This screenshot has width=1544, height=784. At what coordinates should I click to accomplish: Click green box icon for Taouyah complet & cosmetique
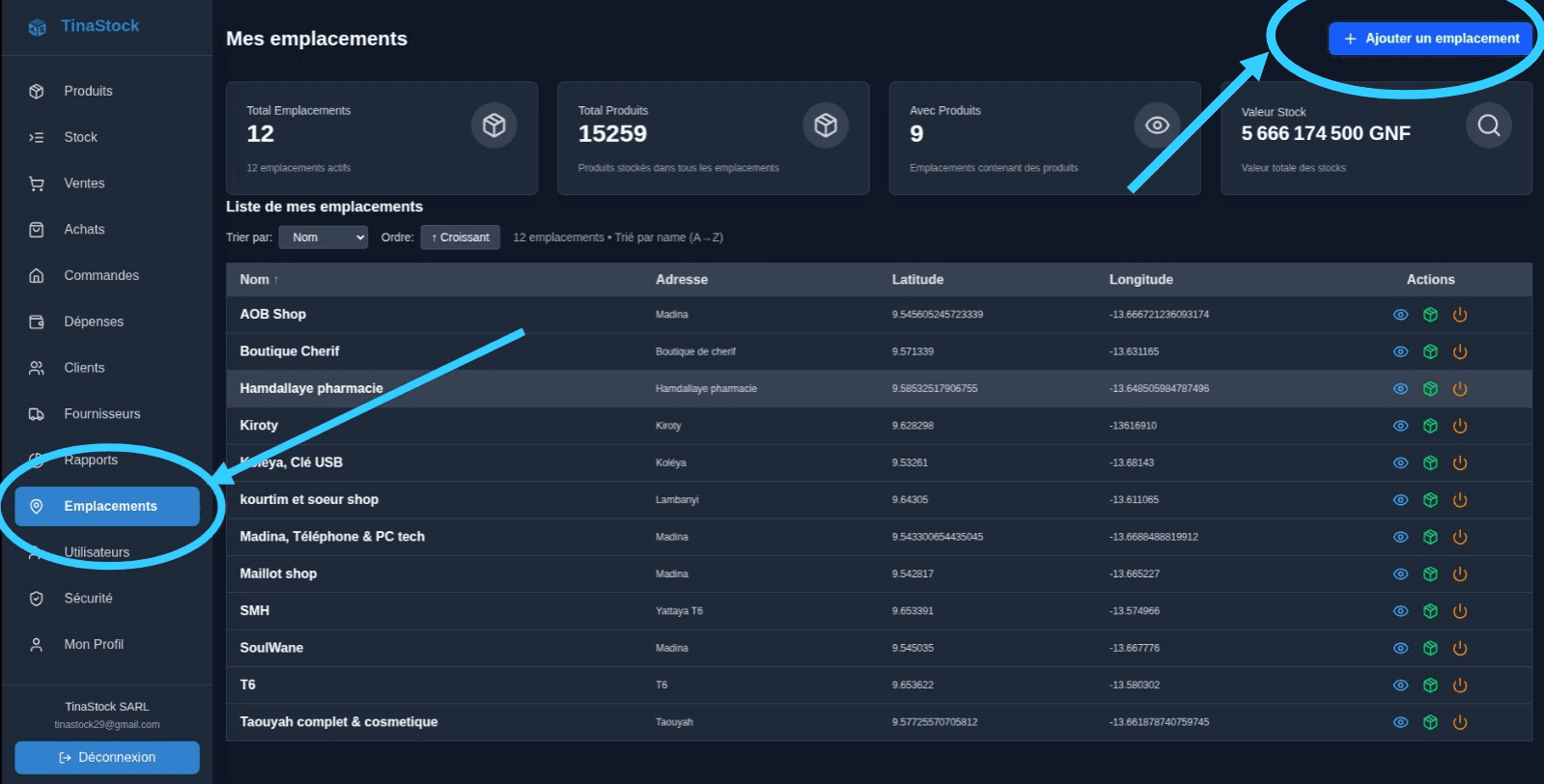coord(1430,722)
